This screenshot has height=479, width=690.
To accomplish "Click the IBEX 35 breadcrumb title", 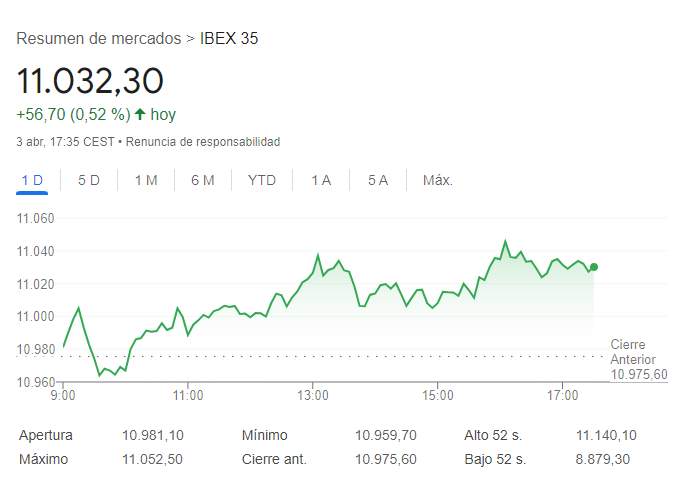I will pos(229,39).
